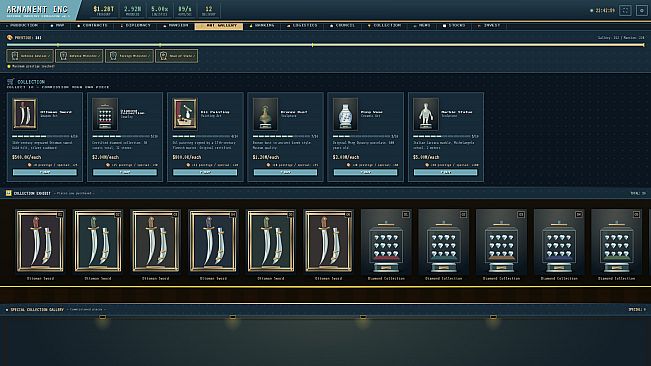Select Diamond Collection exhibit with green base
Screen dimensions: 651x366
click(x=617, y=242)
